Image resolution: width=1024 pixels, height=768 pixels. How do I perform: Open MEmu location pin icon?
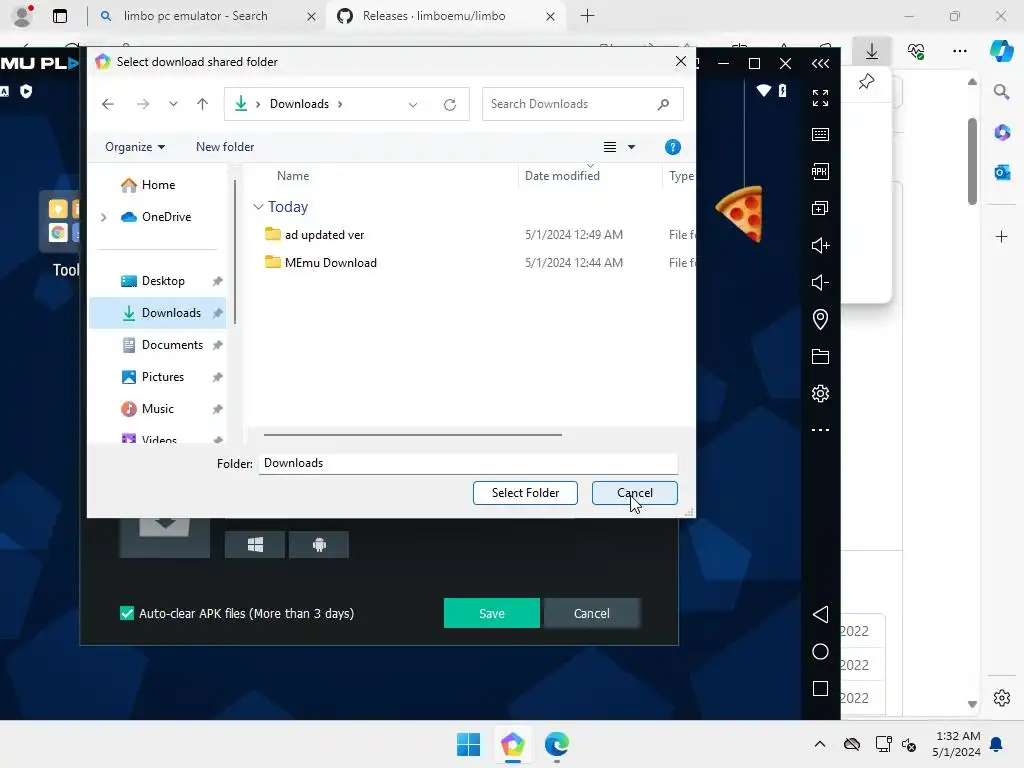pos(820,319)
